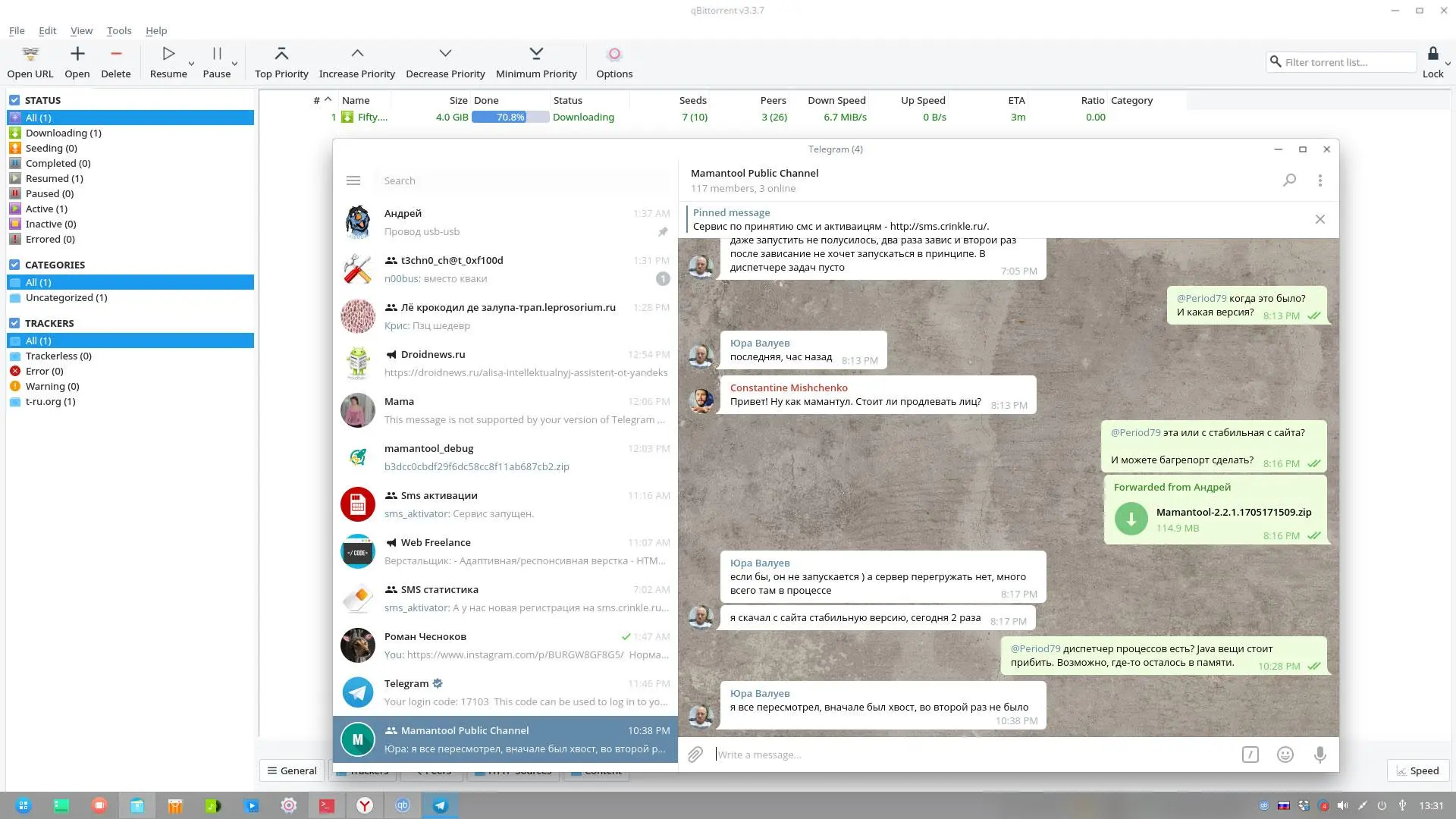Viewport: 1456px width, 819px height.
Task: Record a voice message with microphone
Action: point(1320,755)
